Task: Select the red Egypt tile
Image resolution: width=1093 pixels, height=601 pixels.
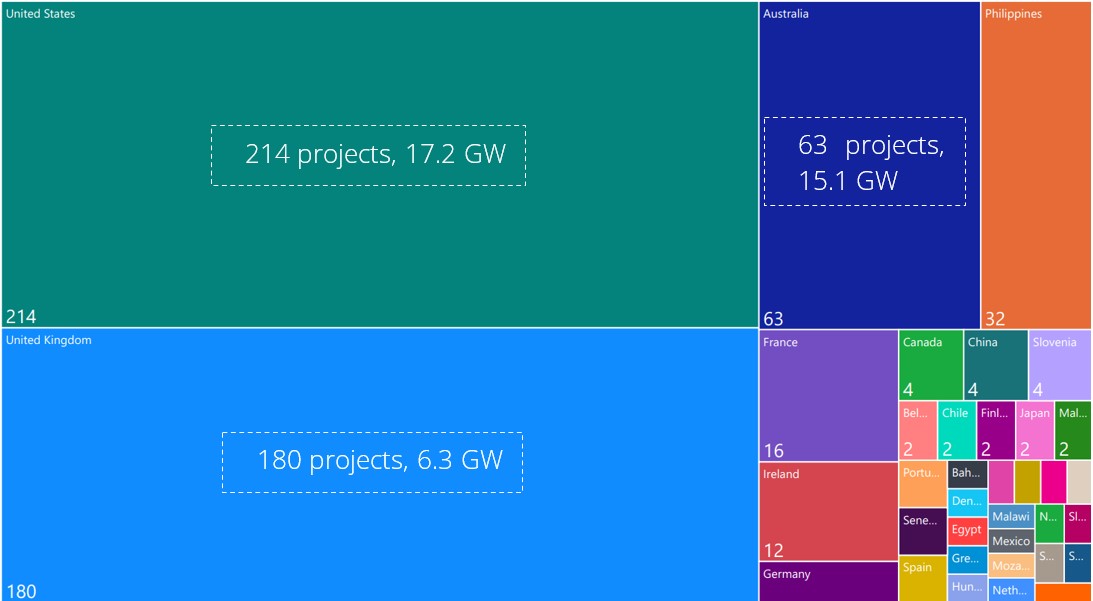Action: (967, 530)
